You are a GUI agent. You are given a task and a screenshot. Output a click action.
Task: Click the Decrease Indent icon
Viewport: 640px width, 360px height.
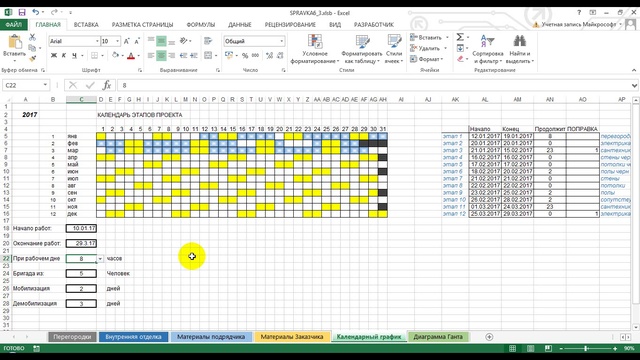(x=184, y=55)
